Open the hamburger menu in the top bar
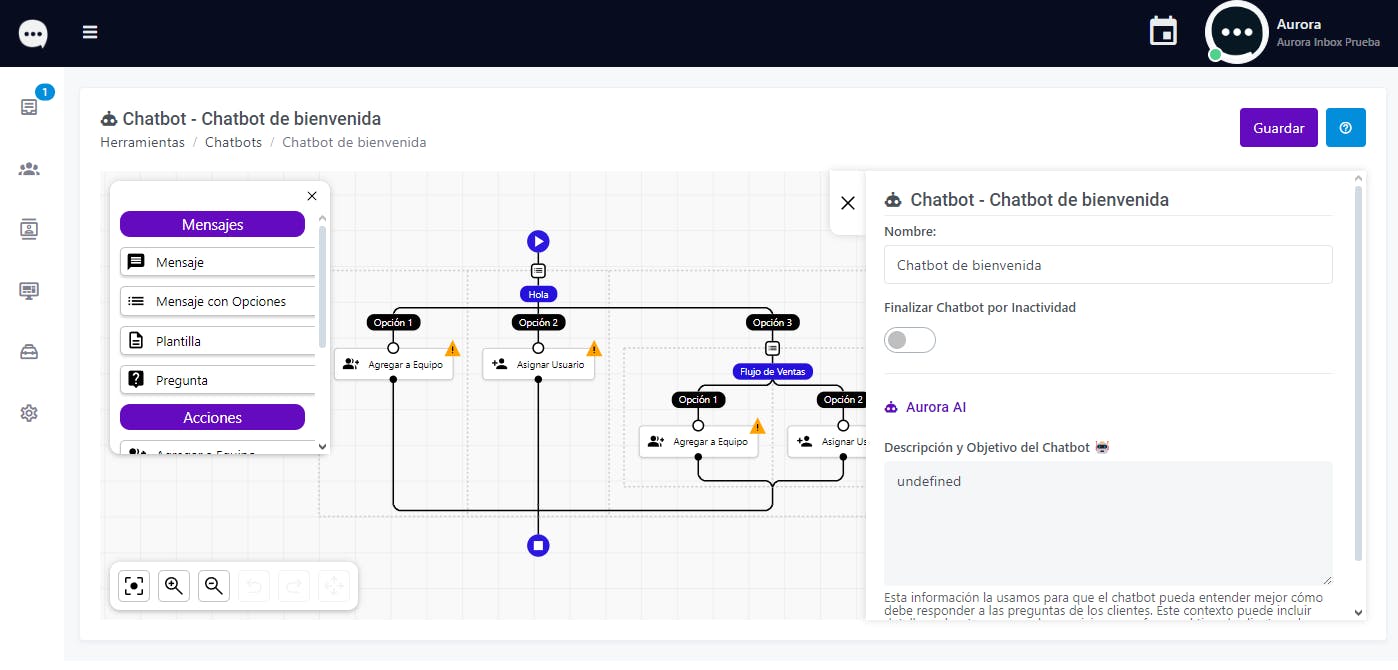The width and height of the screenshot is (1398, 670). pyautogui.click(x=90, y=32)
